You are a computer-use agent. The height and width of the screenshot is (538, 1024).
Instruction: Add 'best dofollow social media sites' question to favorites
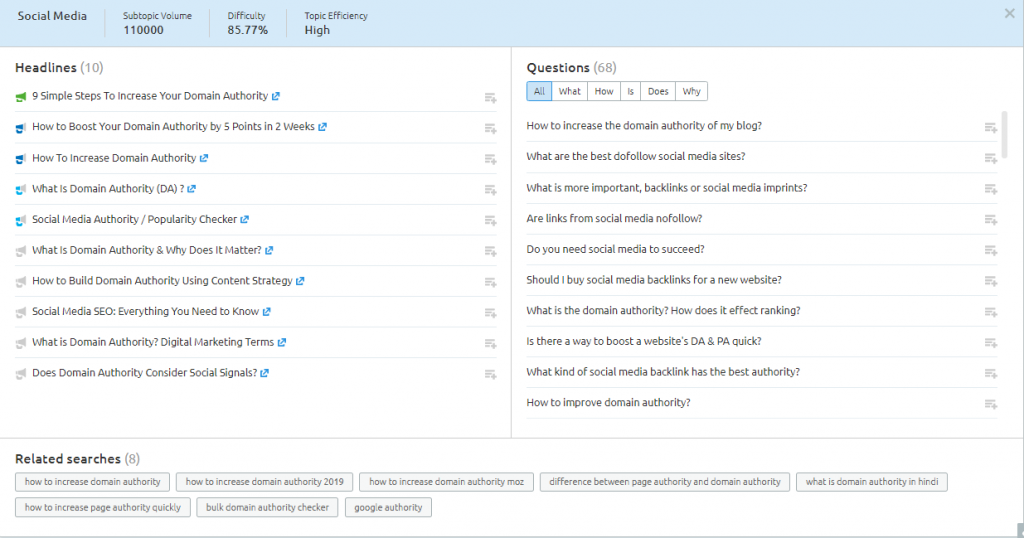991,159
